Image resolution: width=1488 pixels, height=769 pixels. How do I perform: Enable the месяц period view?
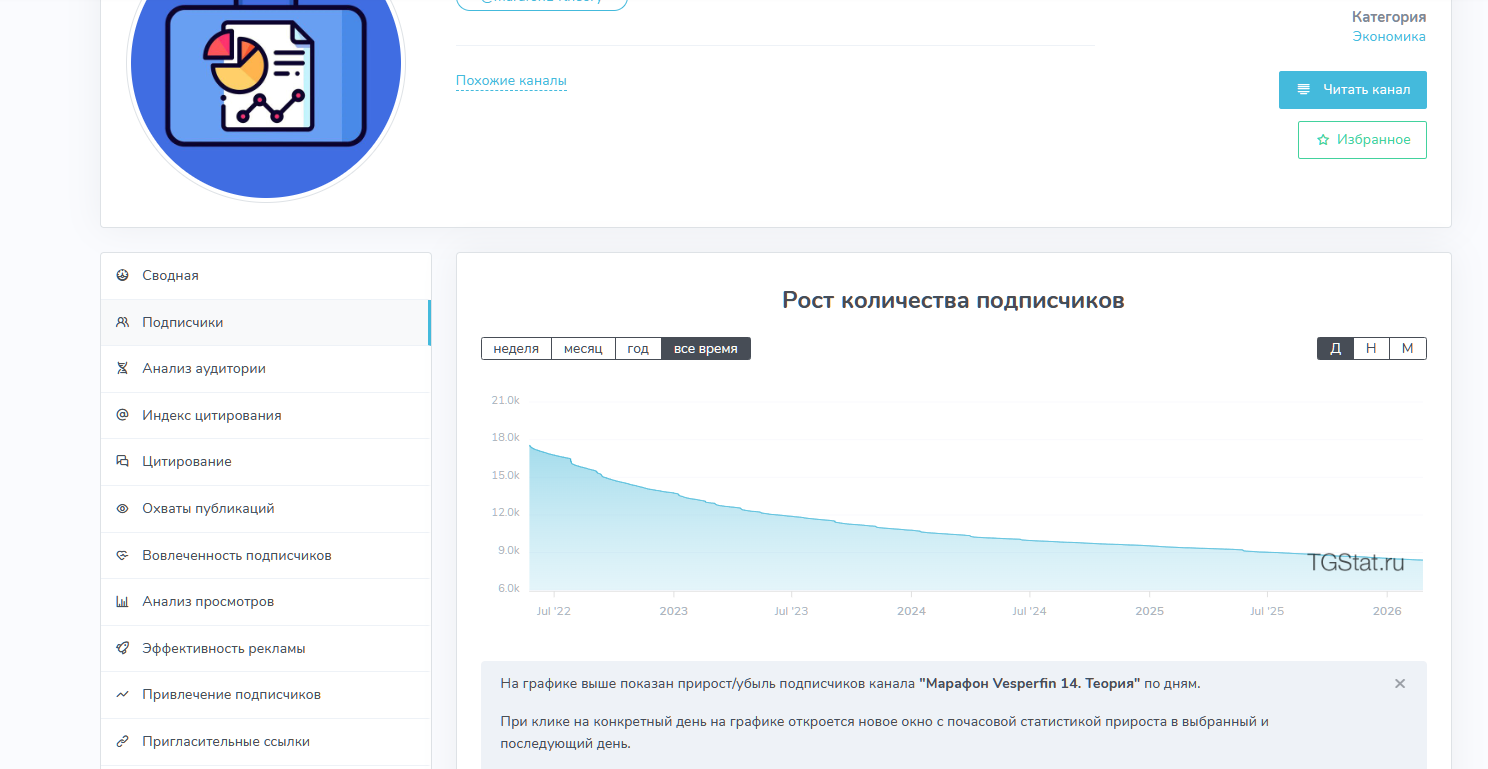[x=583, y=348]
